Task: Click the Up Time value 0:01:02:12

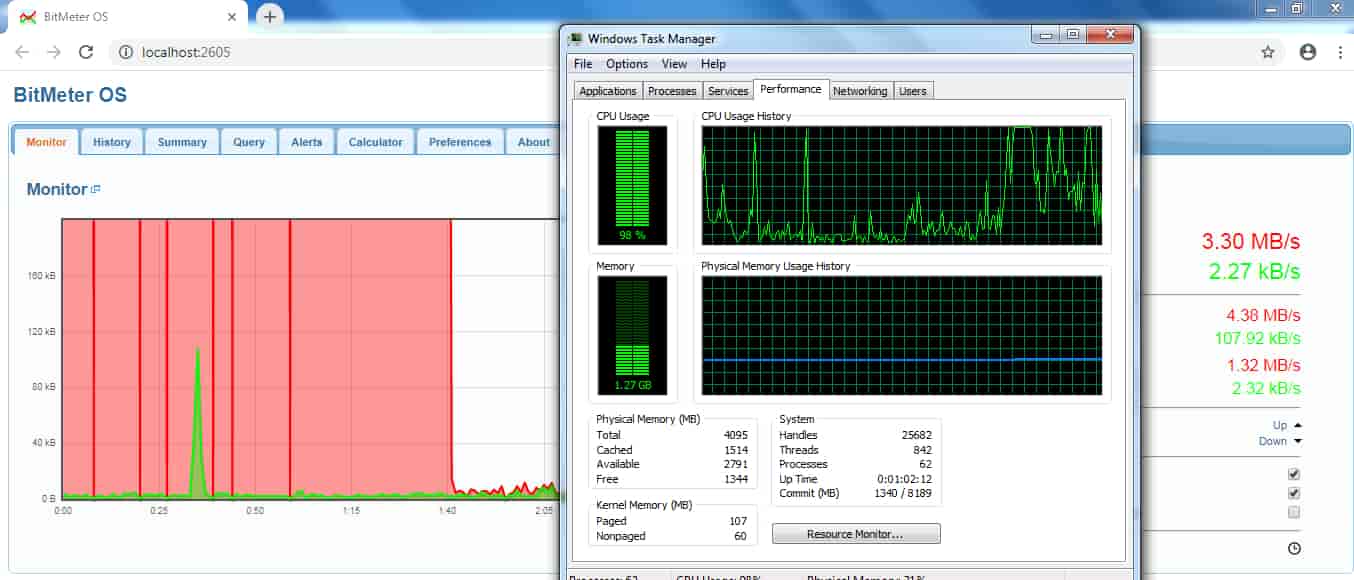Action: pyautogui.click(x=904, y=479)
